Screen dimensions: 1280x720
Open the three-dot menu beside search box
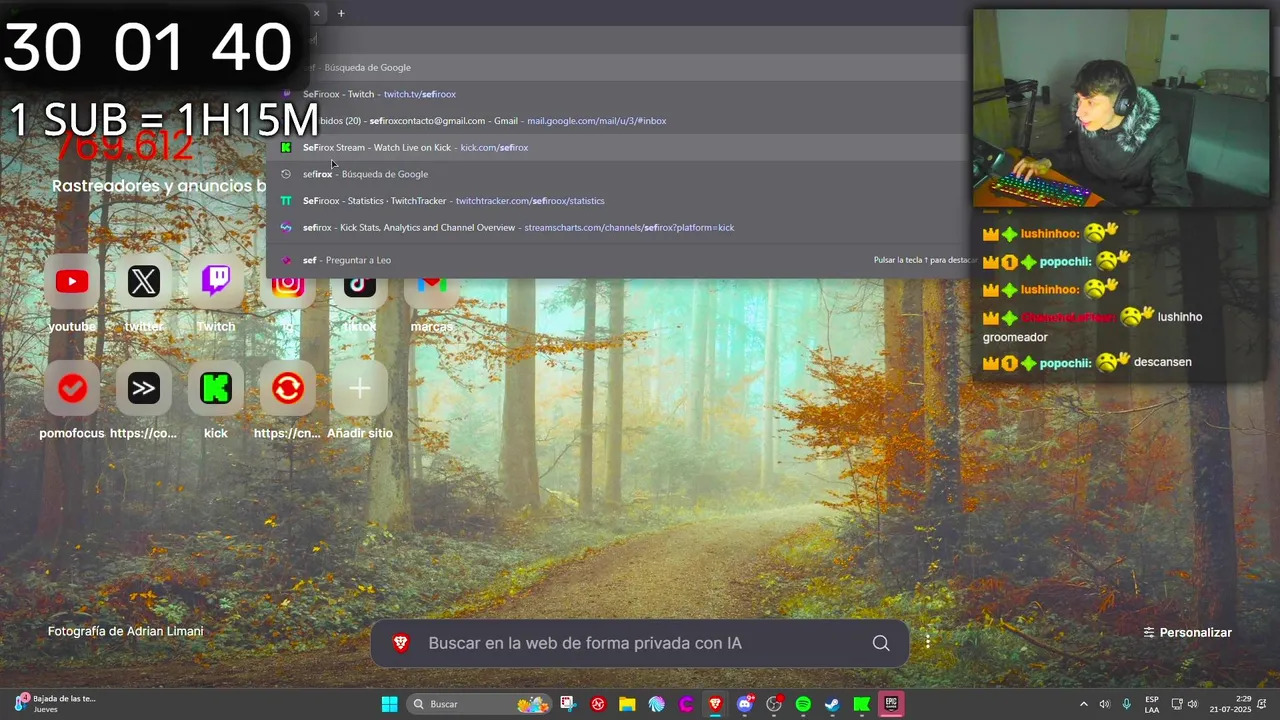click(x=927, y=642)
